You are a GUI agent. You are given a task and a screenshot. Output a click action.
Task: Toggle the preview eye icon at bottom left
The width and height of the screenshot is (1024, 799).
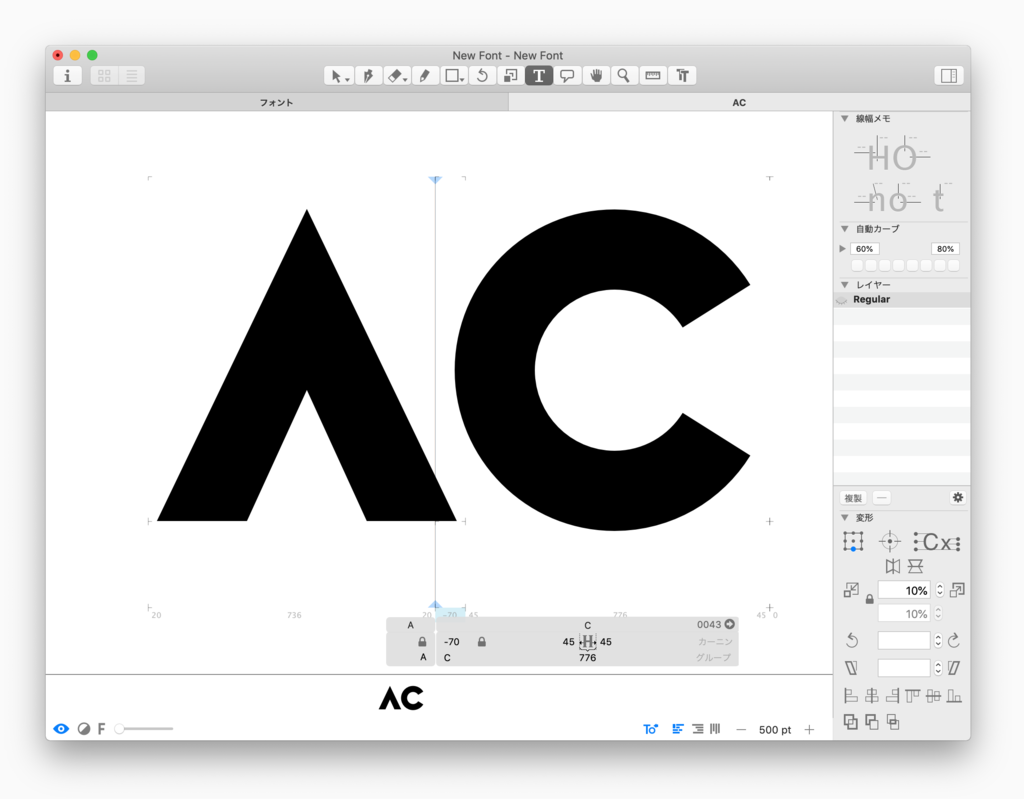tap(61, 729)
